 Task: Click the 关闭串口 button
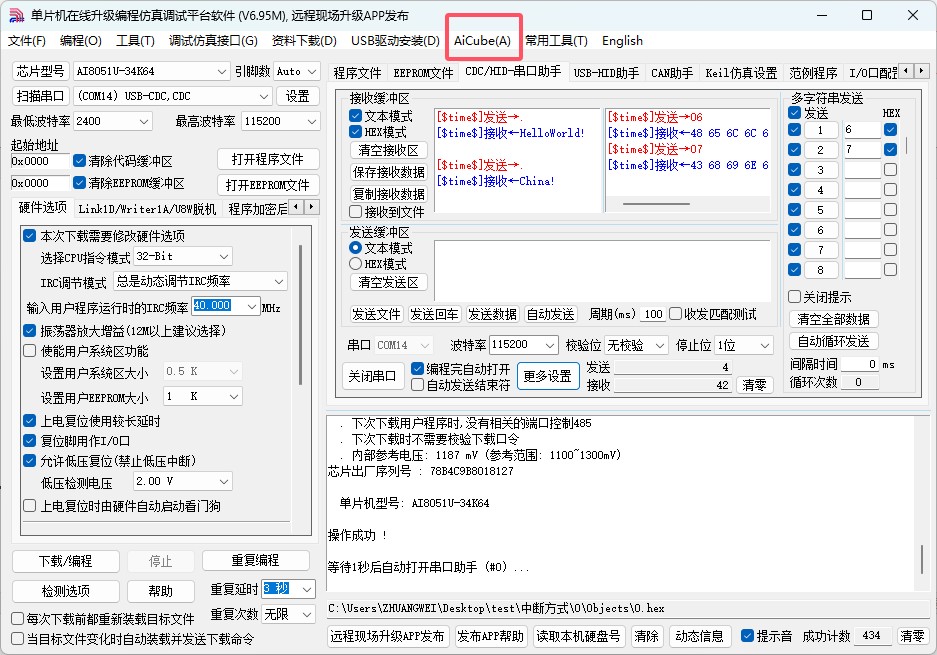tap(372, 376)
